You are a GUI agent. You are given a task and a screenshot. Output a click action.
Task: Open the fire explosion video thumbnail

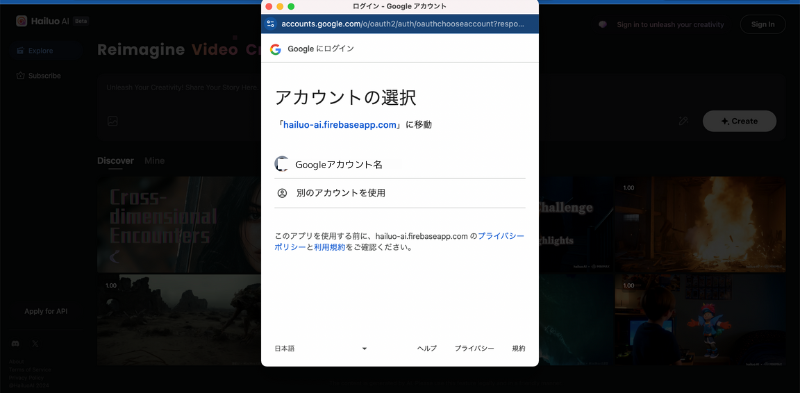tap(700, 224)
